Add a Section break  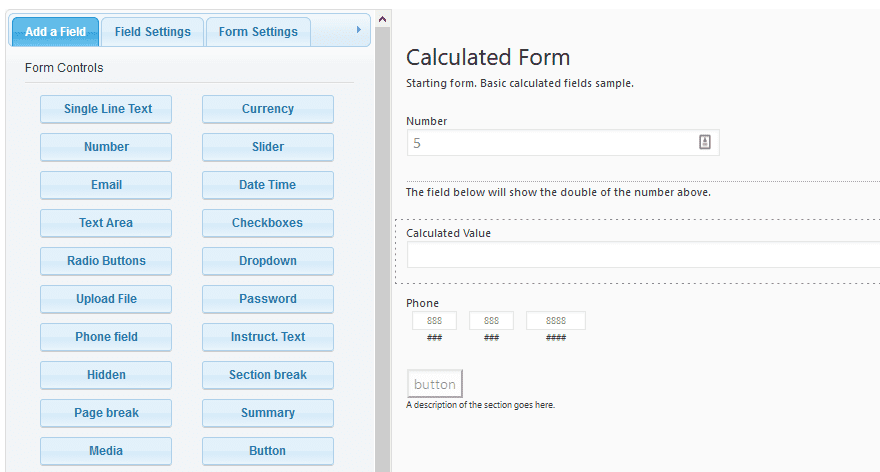point(268,375)
